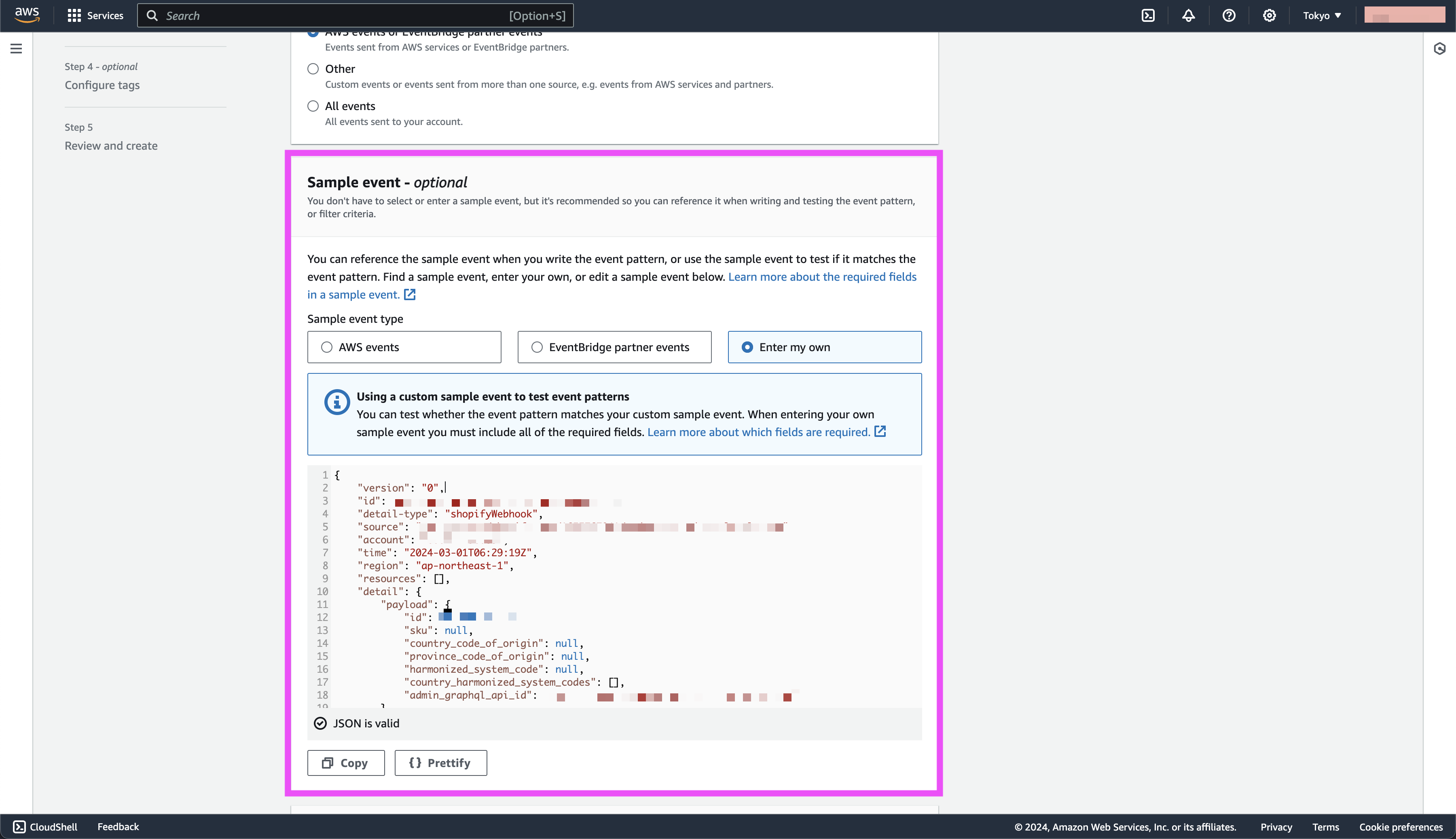Click the "resources" line in editor

pos(403,578)
